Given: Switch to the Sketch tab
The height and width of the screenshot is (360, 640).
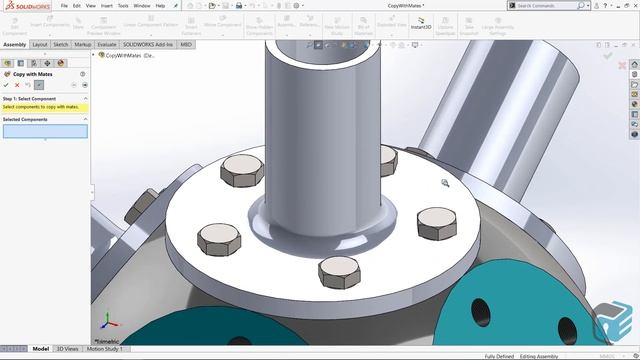Looking at the screenshot, I should tap(61, 44).
